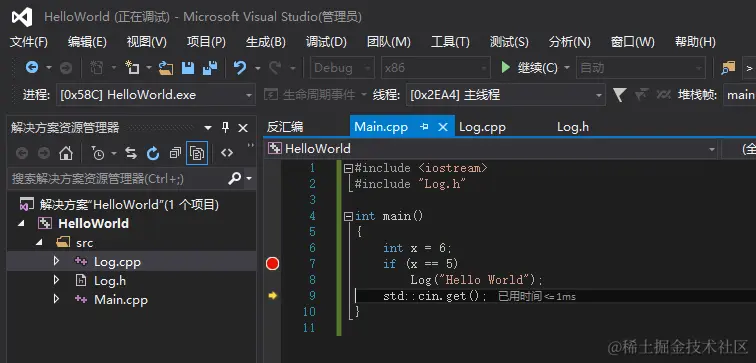The image size is (756, 363).
Task: Click the thread filter funnel icon
Action: 620,94
